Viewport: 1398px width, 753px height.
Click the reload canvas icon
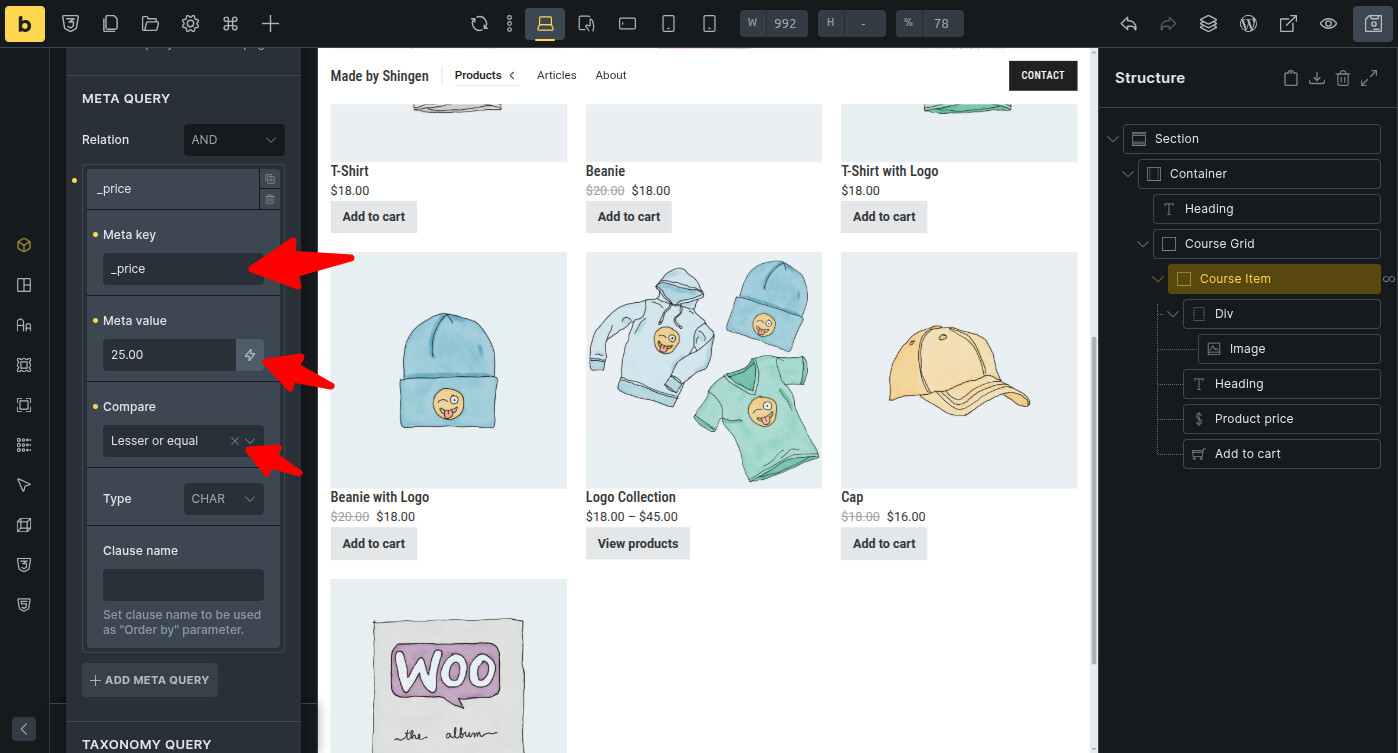480,23
